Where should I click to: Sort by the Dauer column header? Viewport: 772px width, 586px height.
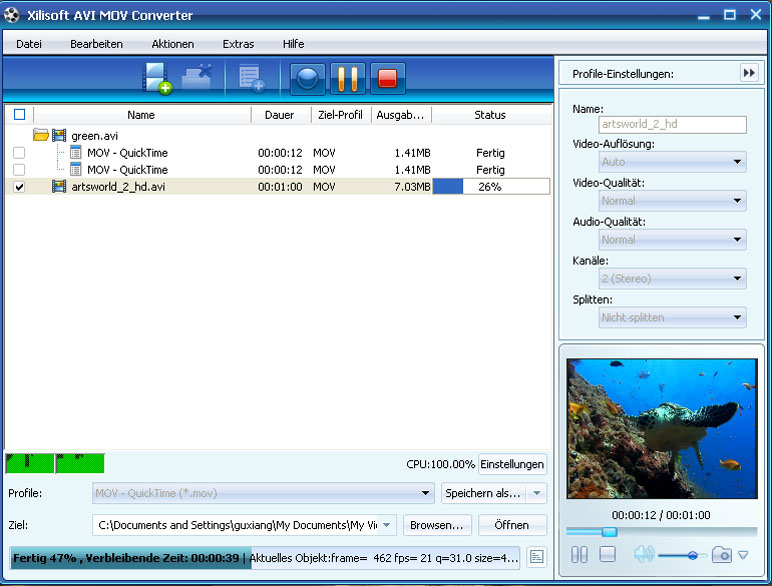280,115
